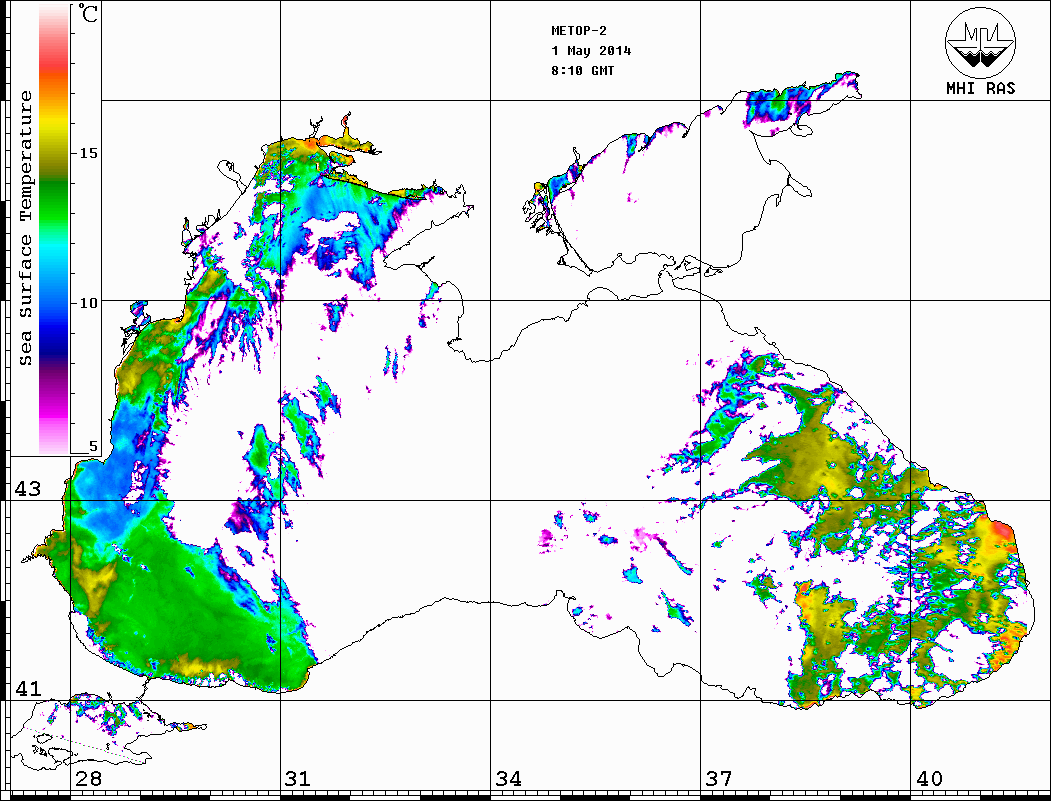Screen dimensions: 1051x801
Task: Click the longitude label 31
Action: [298, 779]
